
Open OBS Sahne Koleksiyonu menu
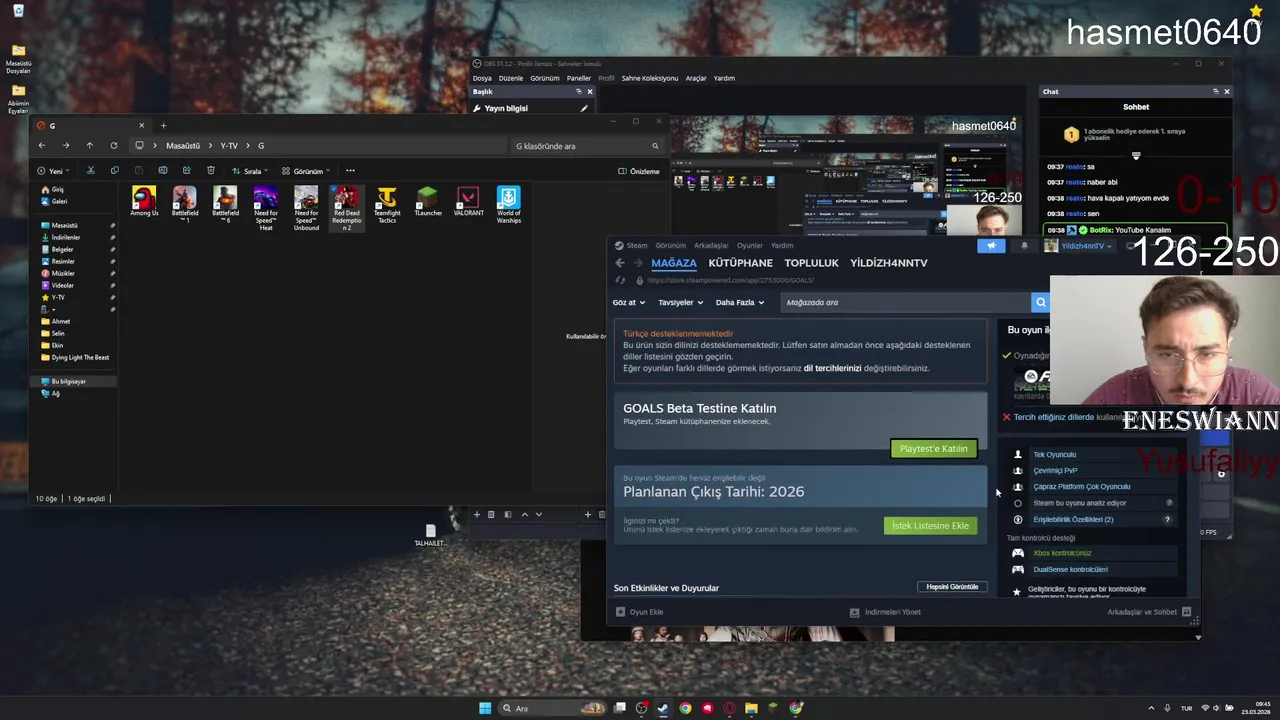650,78
